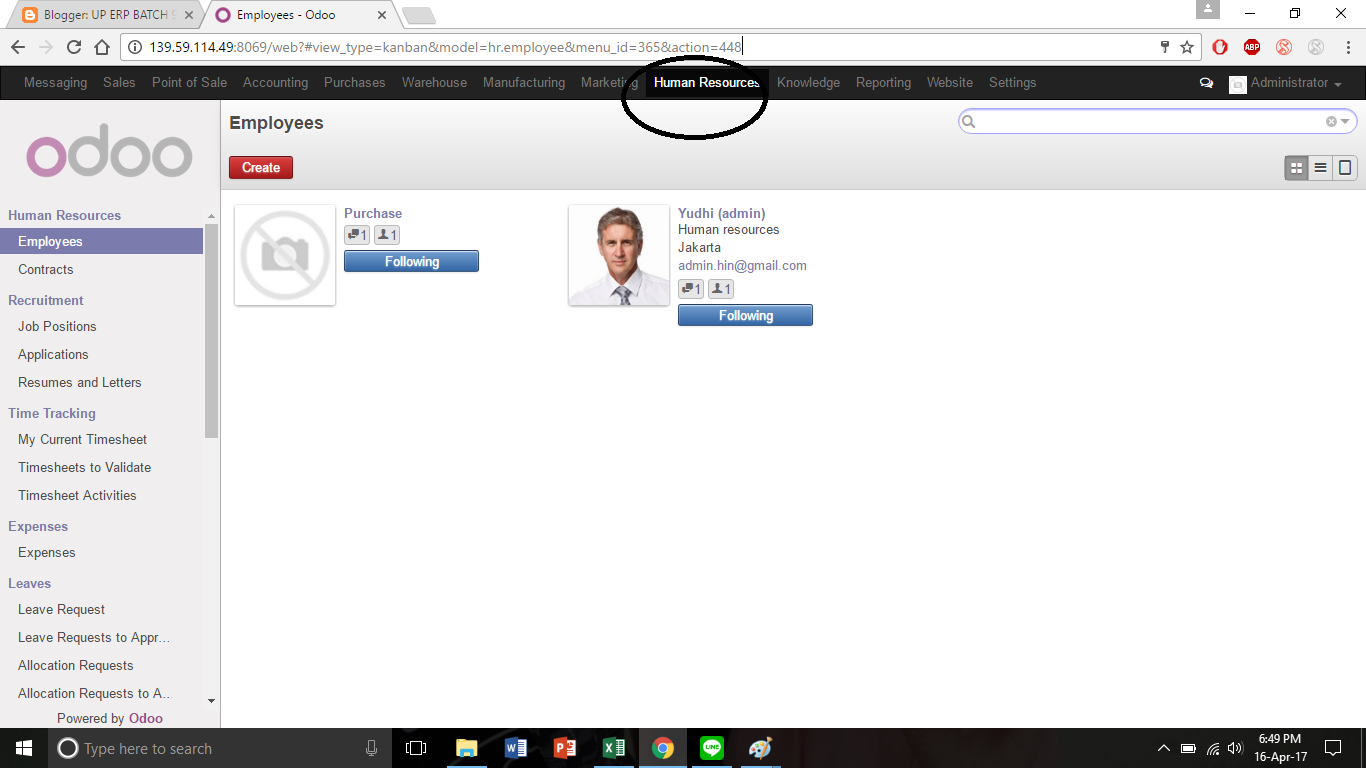
Task: Open the Settings menu
Action: pos(1012,83)
